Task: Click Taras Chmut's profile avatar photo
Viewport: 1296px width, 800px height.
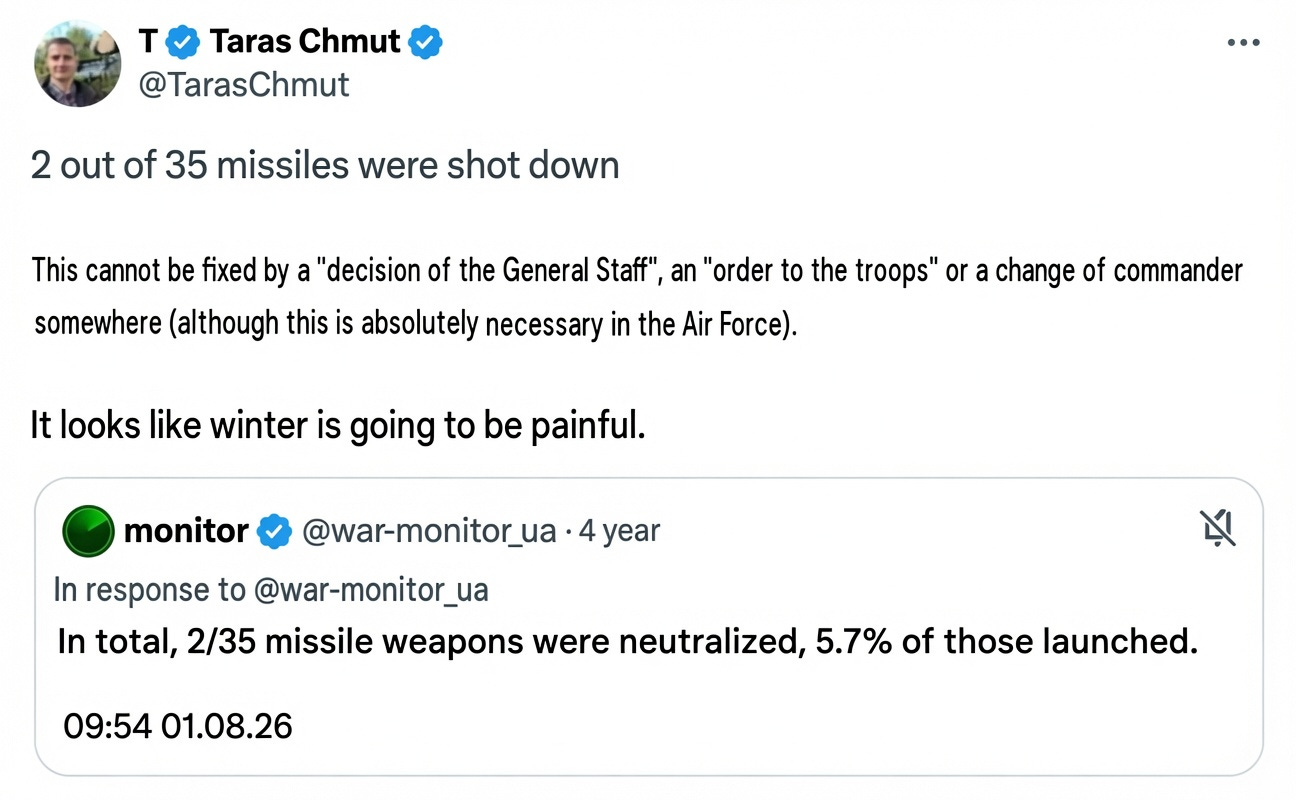Action: click(x=78, y=64)
